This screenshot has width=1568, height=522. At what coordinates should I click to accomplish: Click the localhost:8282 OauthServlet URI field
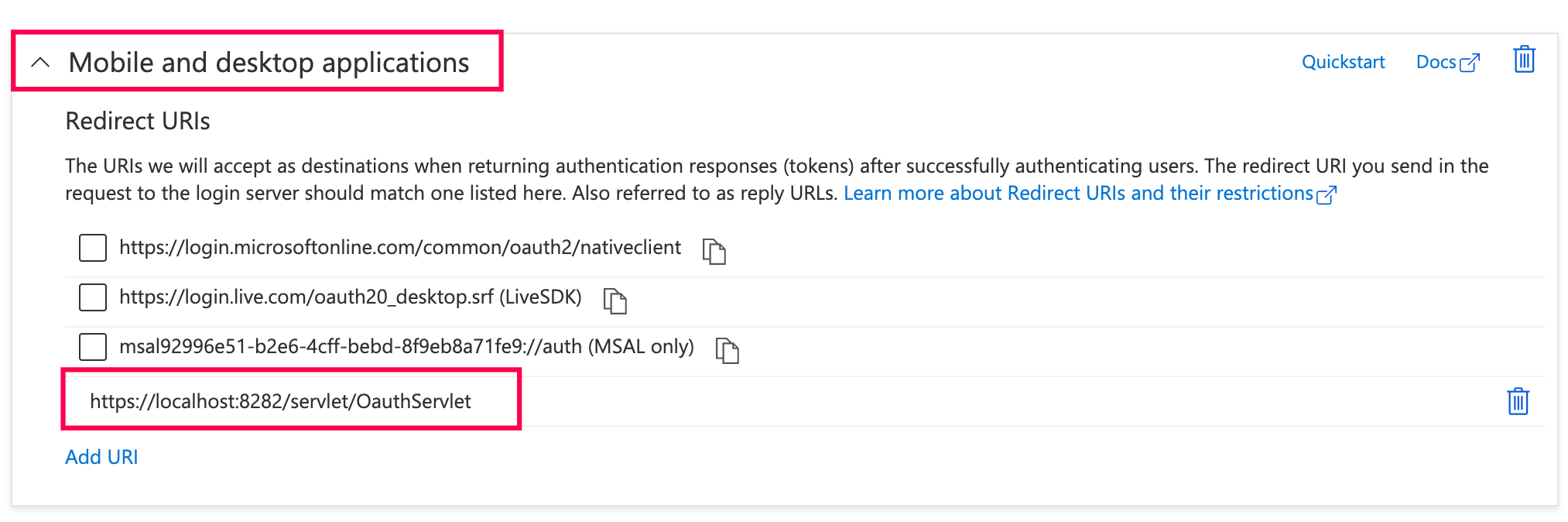coord(280,401)
